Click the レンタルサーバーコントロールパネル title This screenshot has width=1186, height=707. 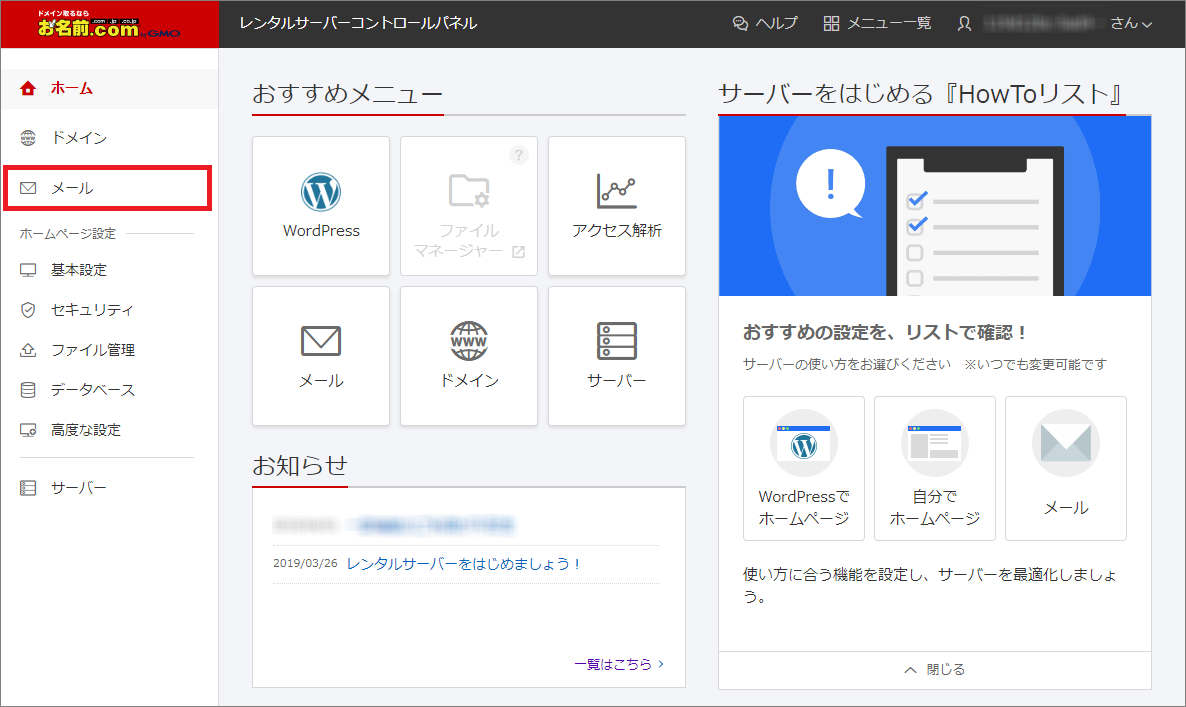coord(359,23)
